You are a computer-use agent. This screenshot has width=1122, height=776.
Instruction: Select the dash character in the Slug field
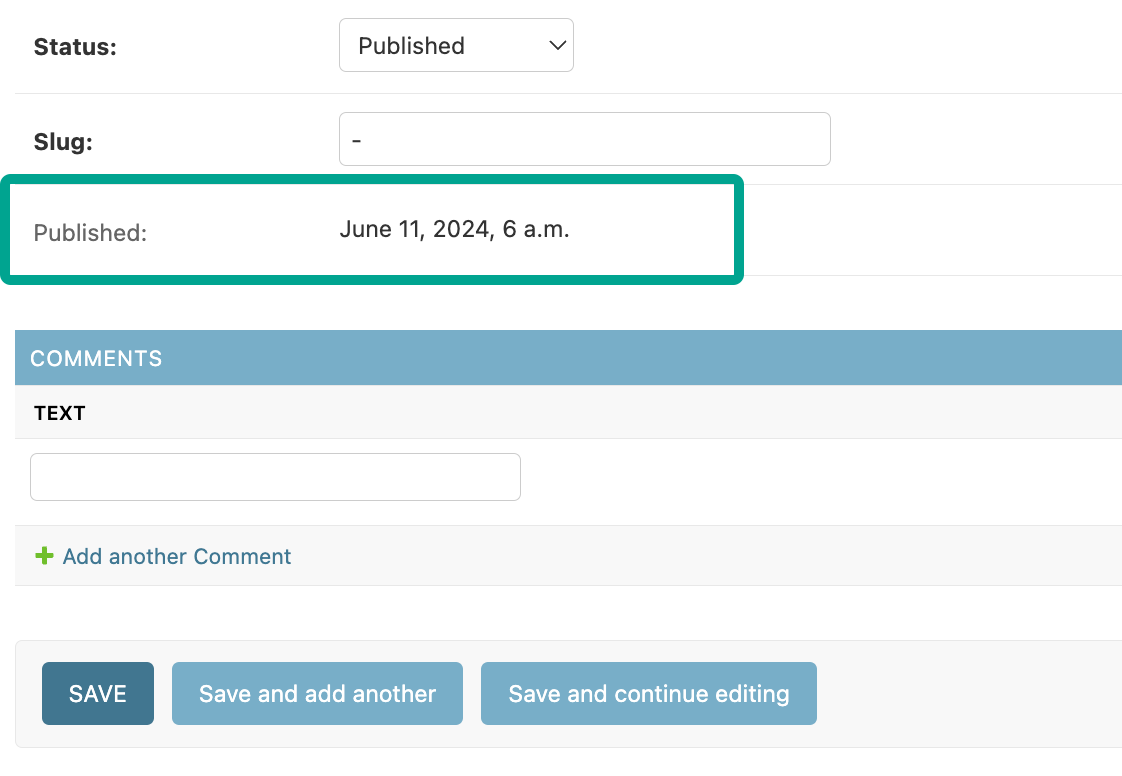click(356, 140)
